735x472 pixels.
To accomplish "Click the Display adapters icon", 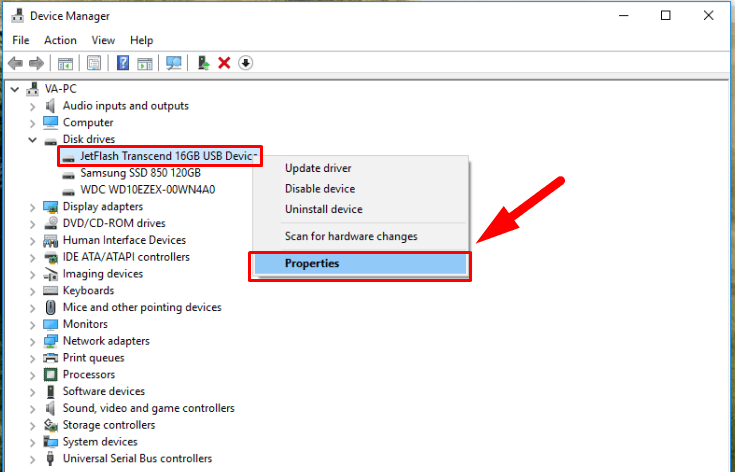I will 50,206.
